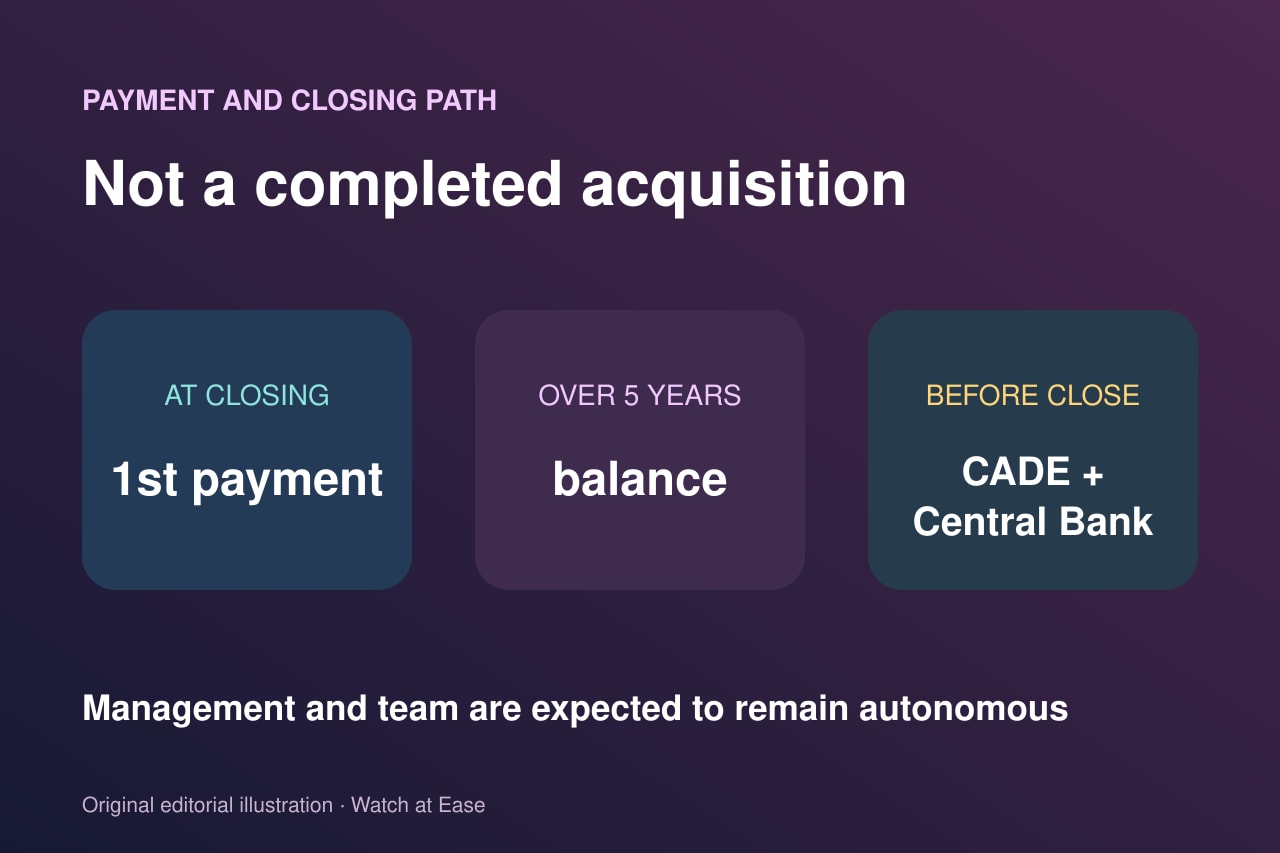Image resolution: width=1280 pixels, height=853 pixels.
Task: Click the 'Not a completed acquisition' headline
Action: point(494,185)
